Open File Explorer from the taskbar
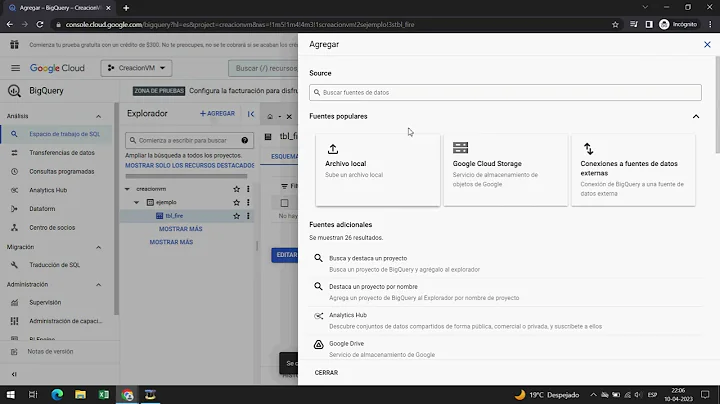The width and height of the screenshot is (720, 404). 80,395
